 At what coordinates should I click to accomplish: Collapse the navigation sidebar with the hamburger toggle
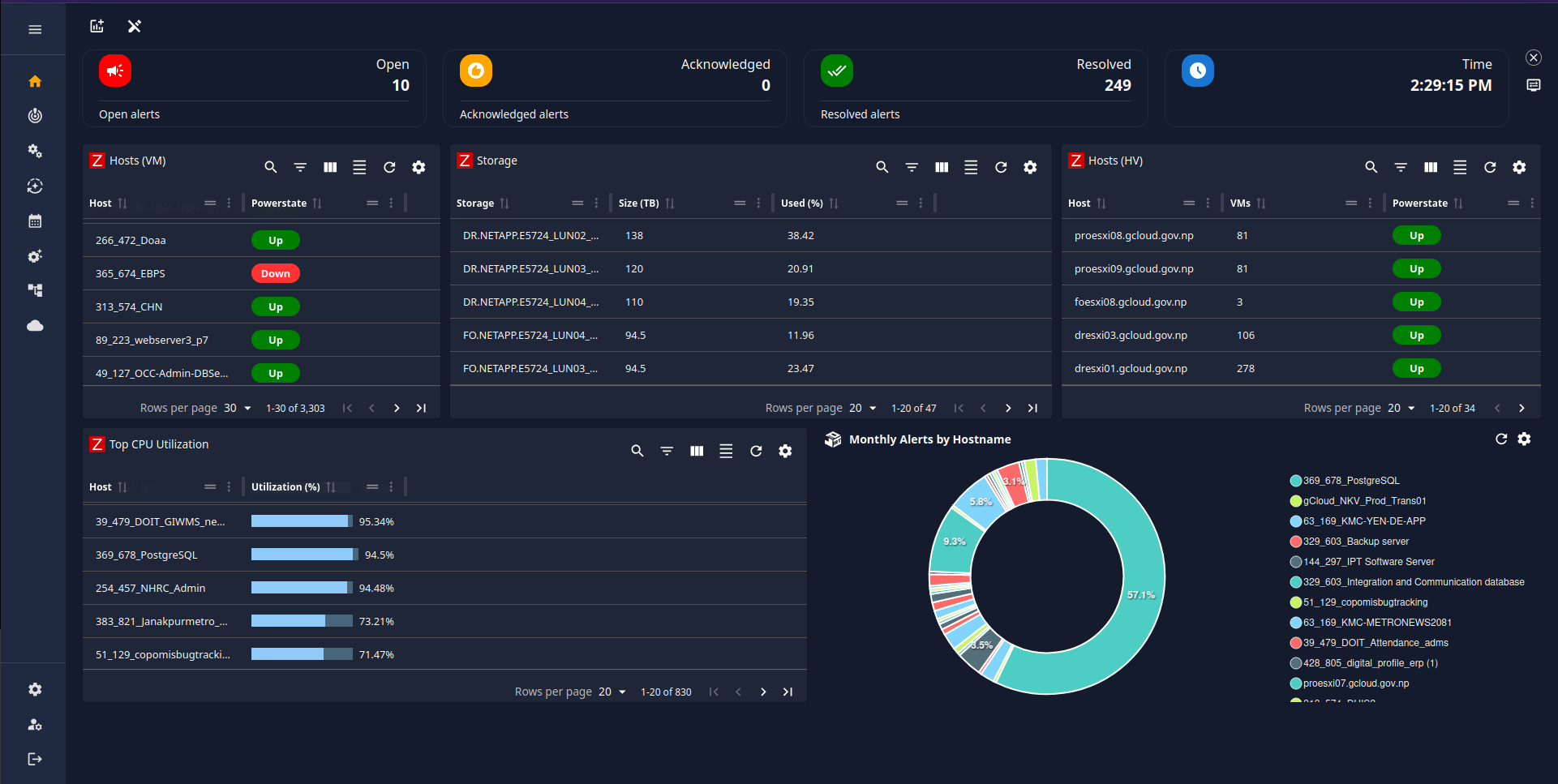(x=34, y=28)
